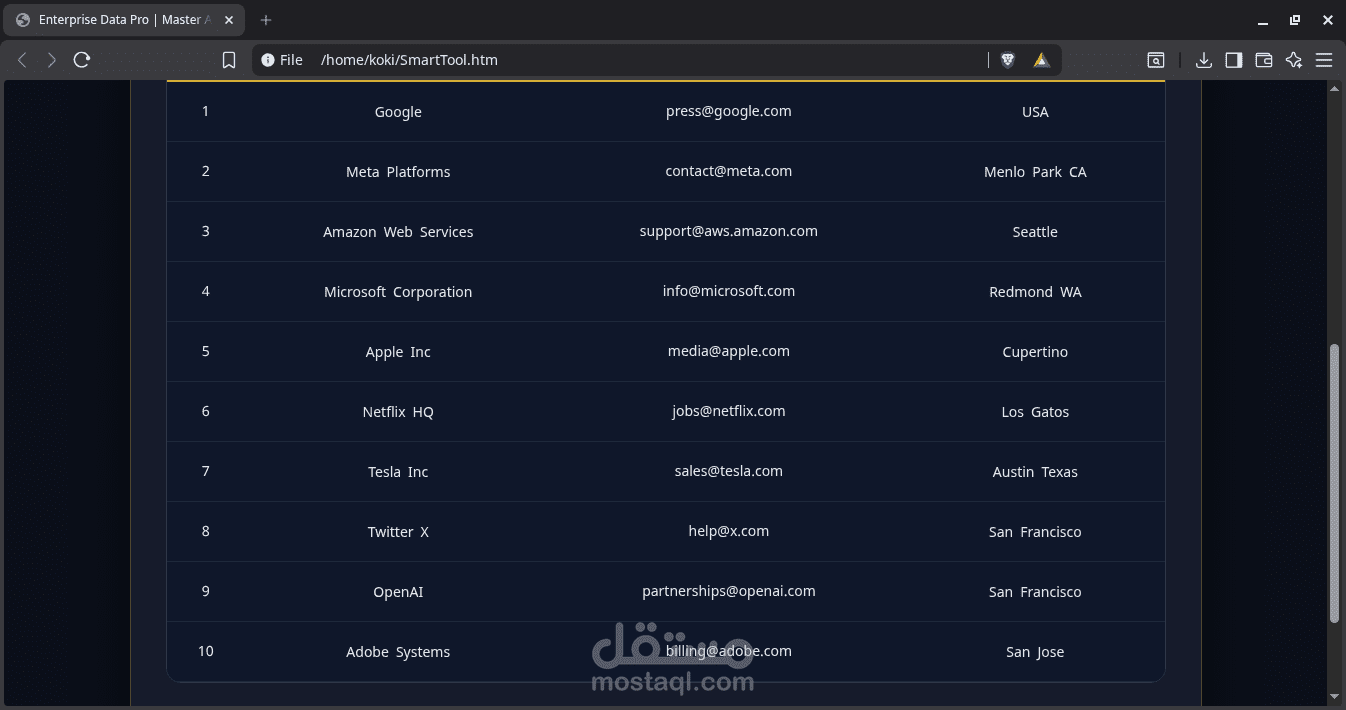Image resolution: width=1346 pixels, height=710 pixels.
Task: Select the Twitter X cell
Action: (x=398, y=532)
